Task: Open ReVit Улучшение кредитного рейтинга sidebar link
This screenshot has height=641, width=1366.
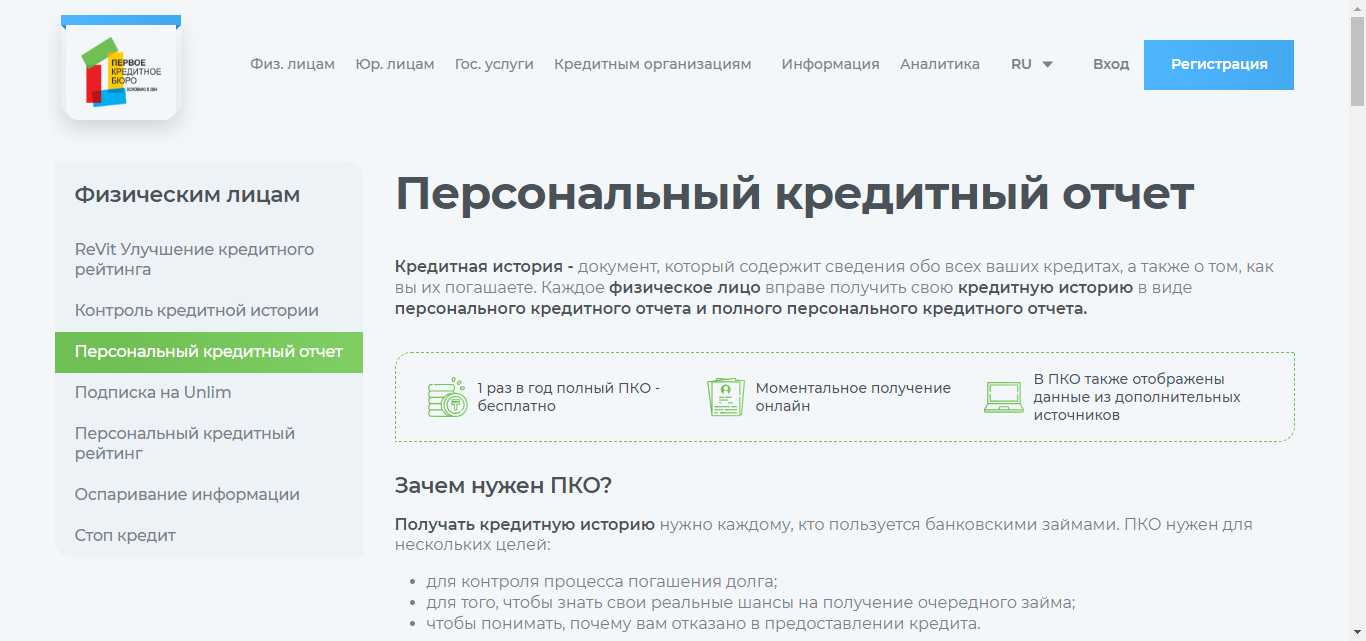Action: click(x=209, y=259)
